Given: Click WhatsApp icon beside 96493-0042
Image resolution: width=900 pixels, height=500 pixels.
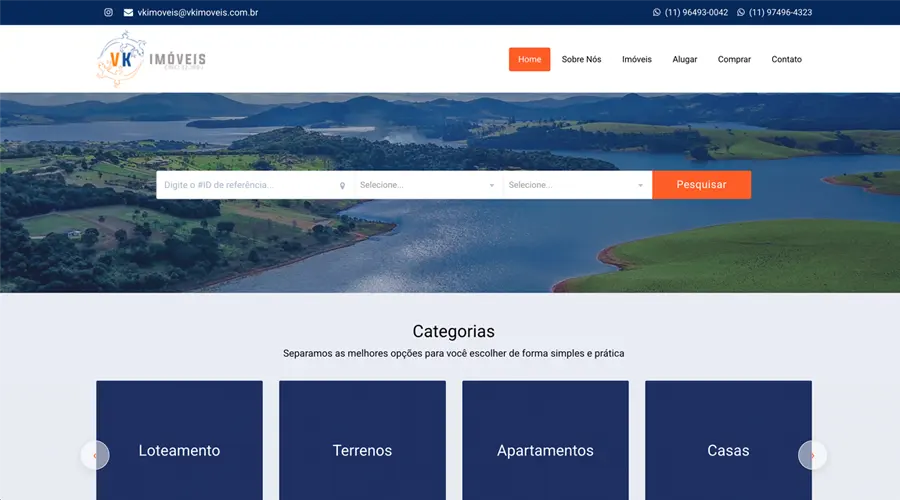Looking at the screenshot, I should point(657,13).
